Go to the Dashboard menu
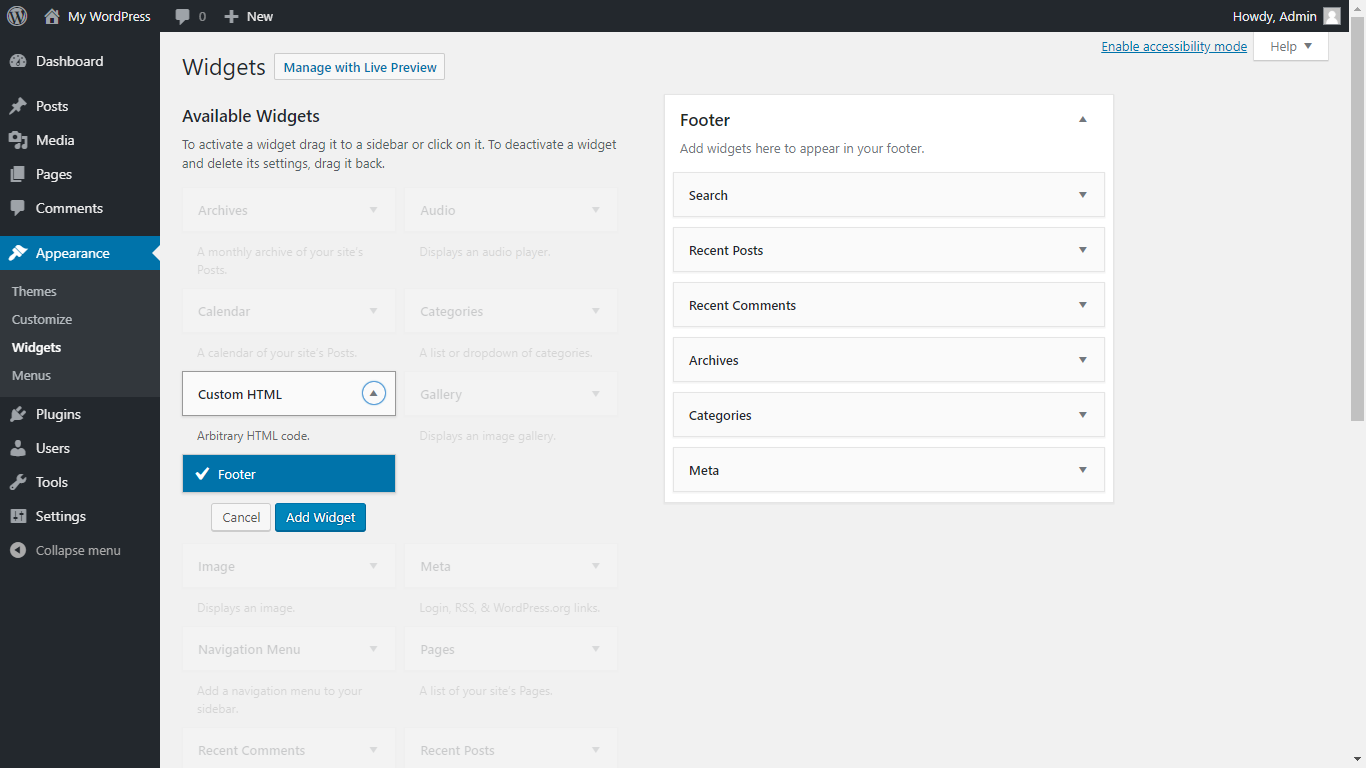Image resolution: width=1366 pixels, height=768 pixels. (x=69, y=61)
